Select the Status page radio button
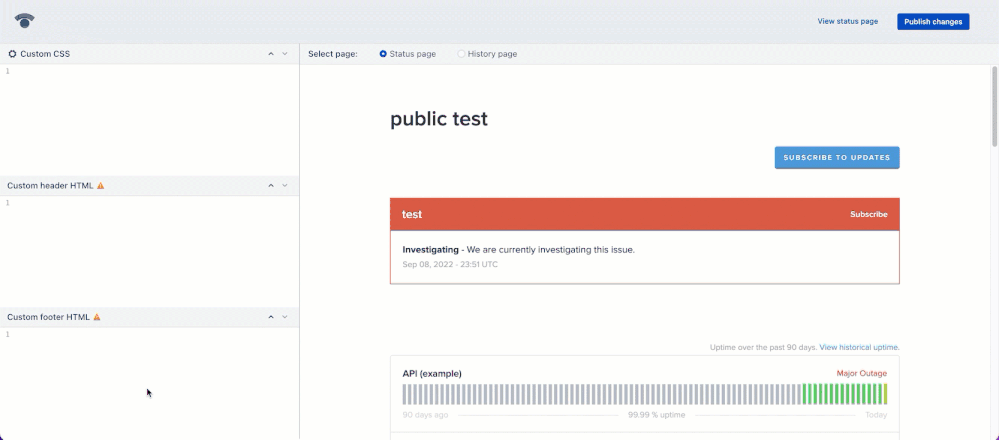 point(383,54)
